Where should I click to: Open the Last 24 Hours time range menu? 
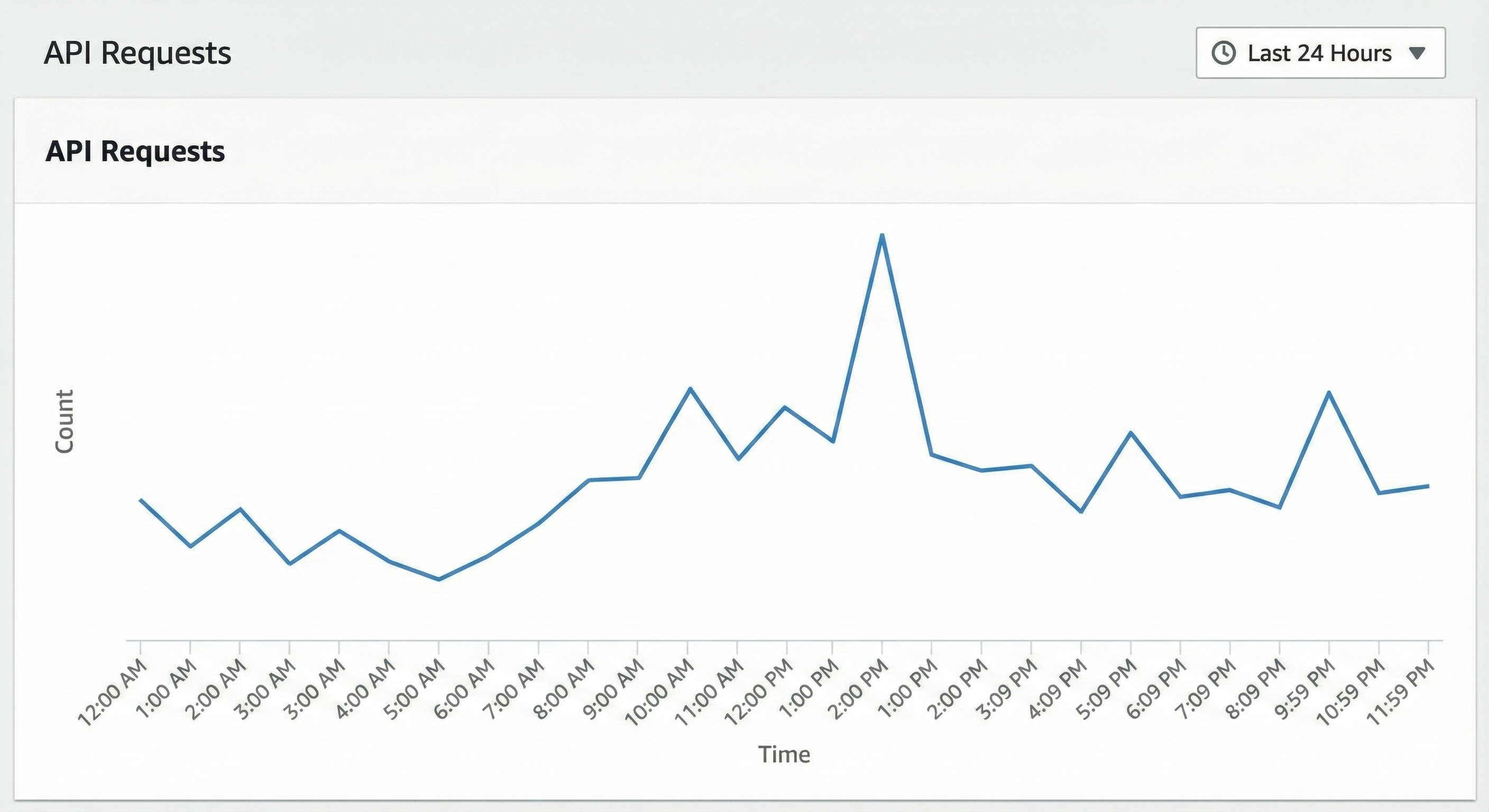(x=1320, y=53)
